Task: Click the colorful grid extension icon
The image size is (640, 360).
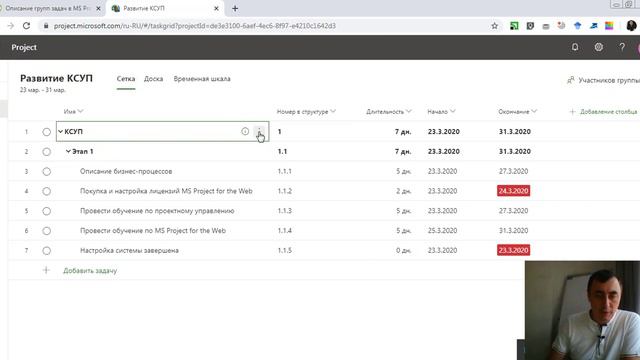Action: pyautogui.click(x=609, y=26)
